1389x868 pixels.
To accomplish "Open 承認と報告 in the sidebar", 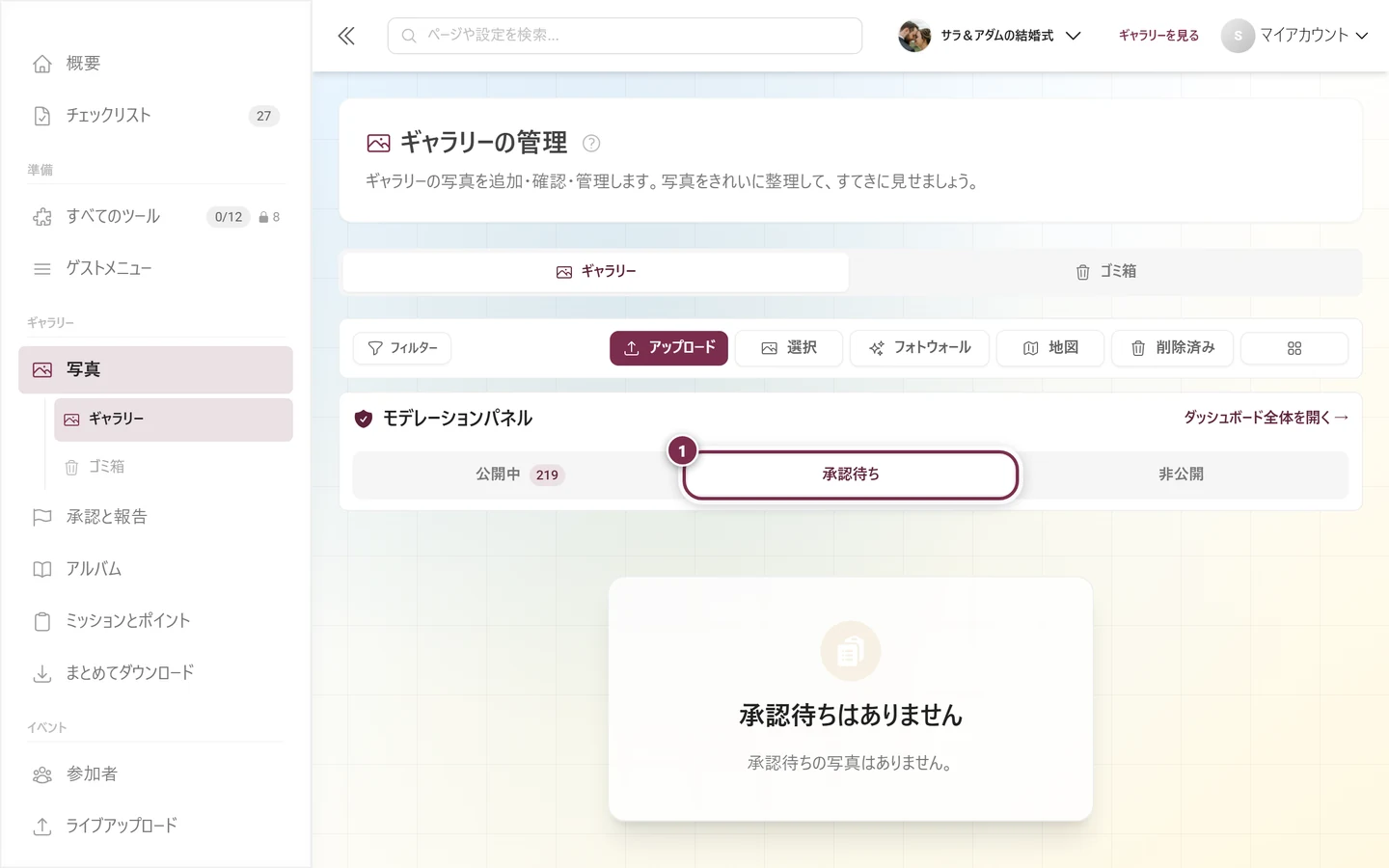I will click(155, 517).
